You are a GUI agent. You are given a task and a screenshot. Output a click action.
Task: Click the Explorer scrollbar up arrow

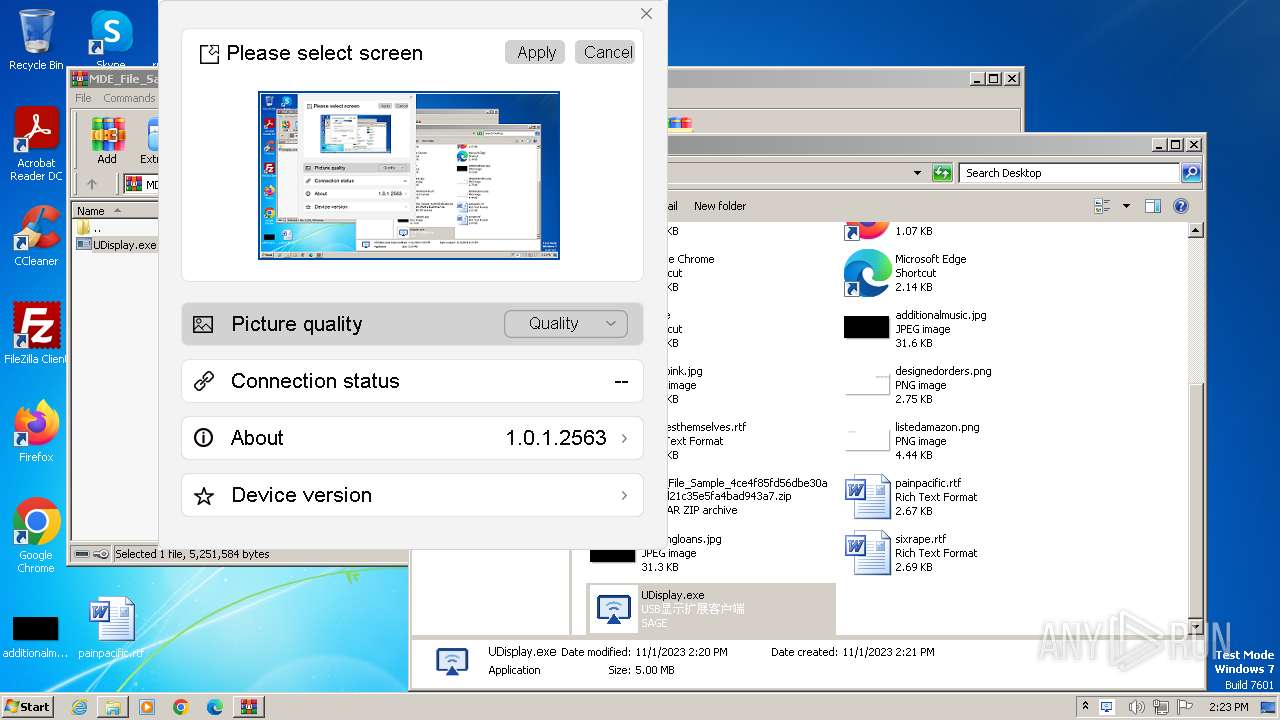pyautogui.click(x=1195, y=231)
